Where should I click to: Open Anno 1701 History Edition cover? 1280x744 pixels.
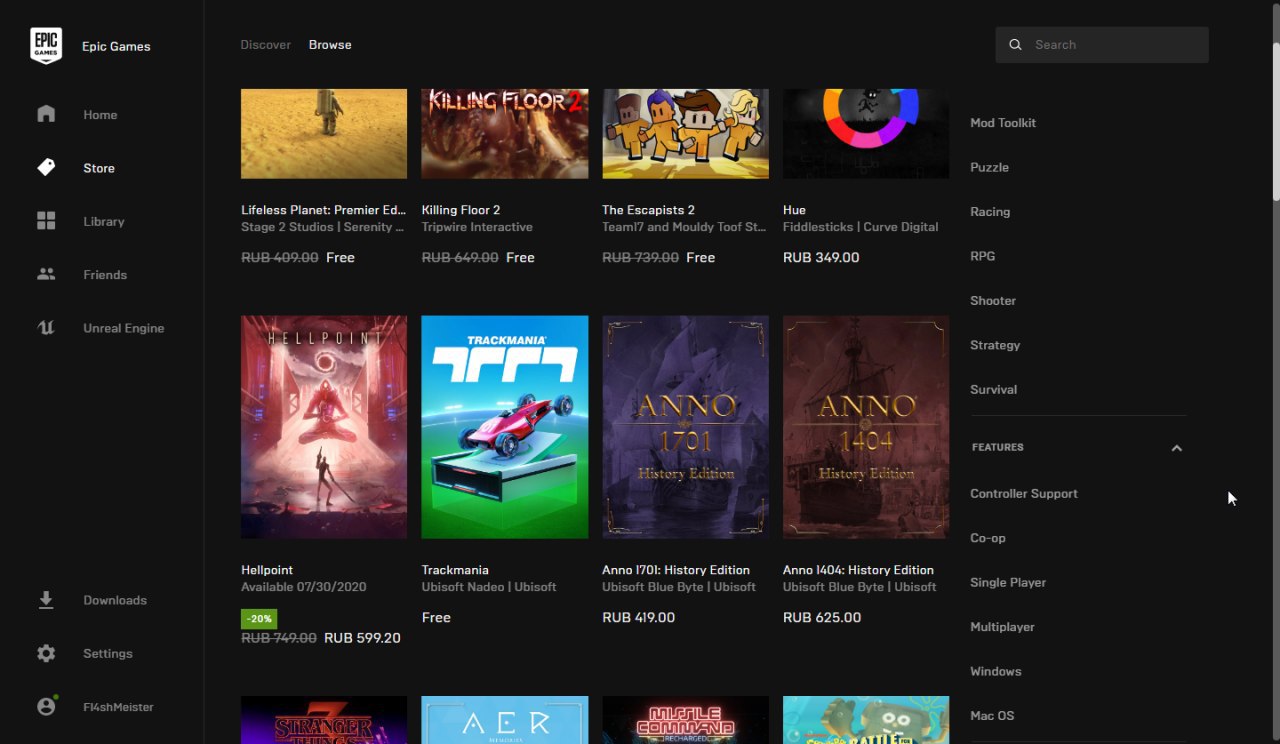686,427
